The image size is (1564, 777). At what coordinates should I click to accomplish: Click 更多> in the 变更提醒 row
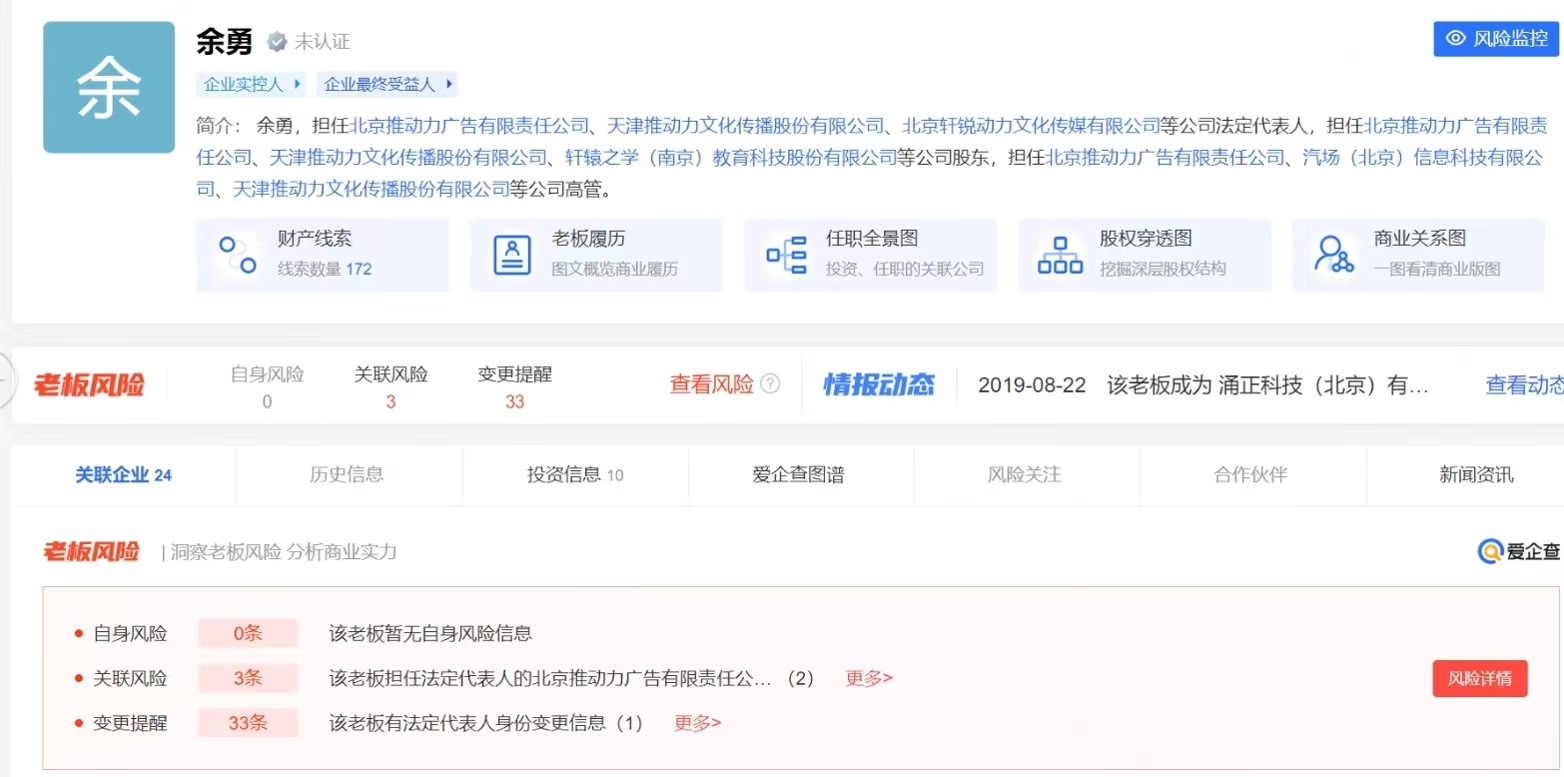[697, 723]
